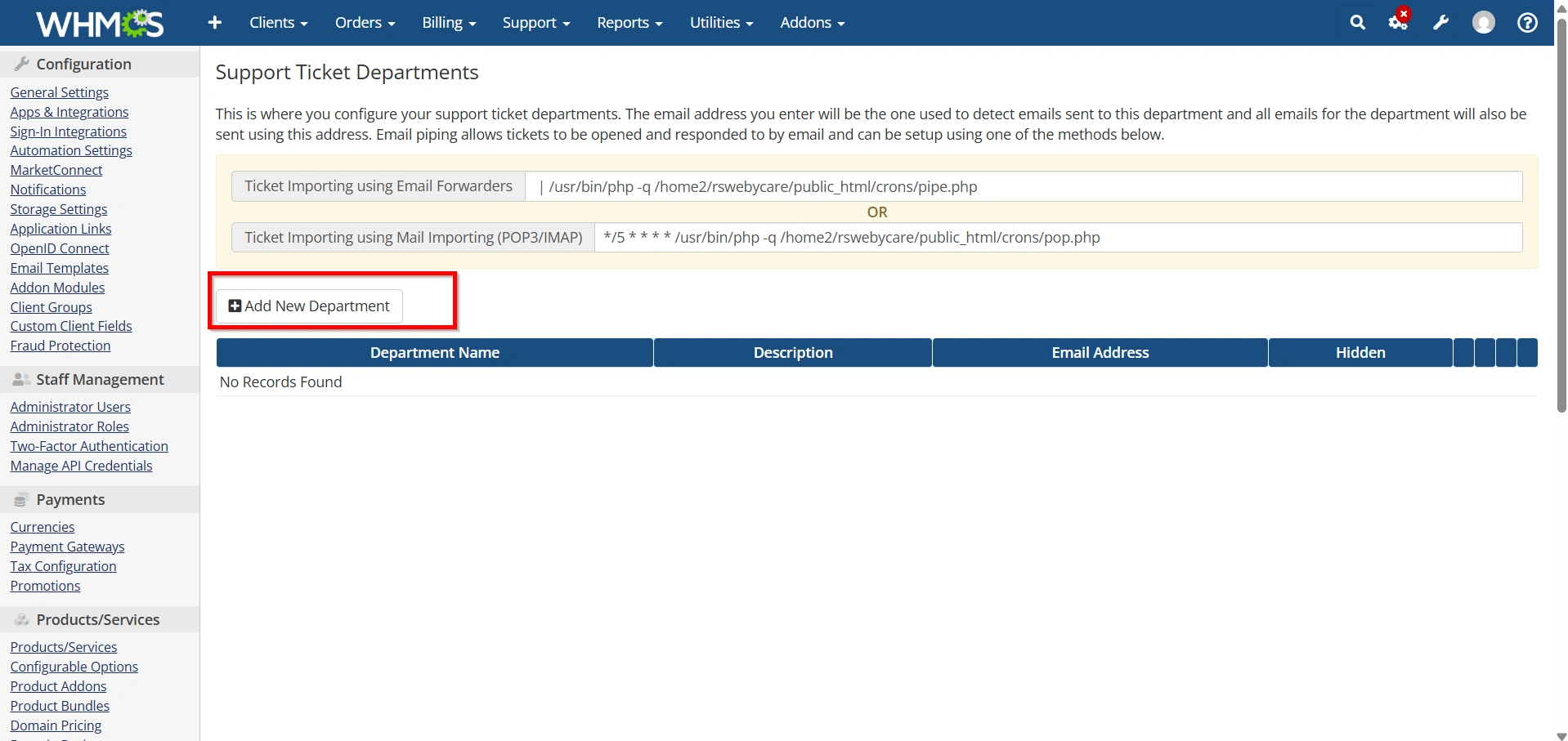Click the Products/Services sidebar heading

pos(98,619)
